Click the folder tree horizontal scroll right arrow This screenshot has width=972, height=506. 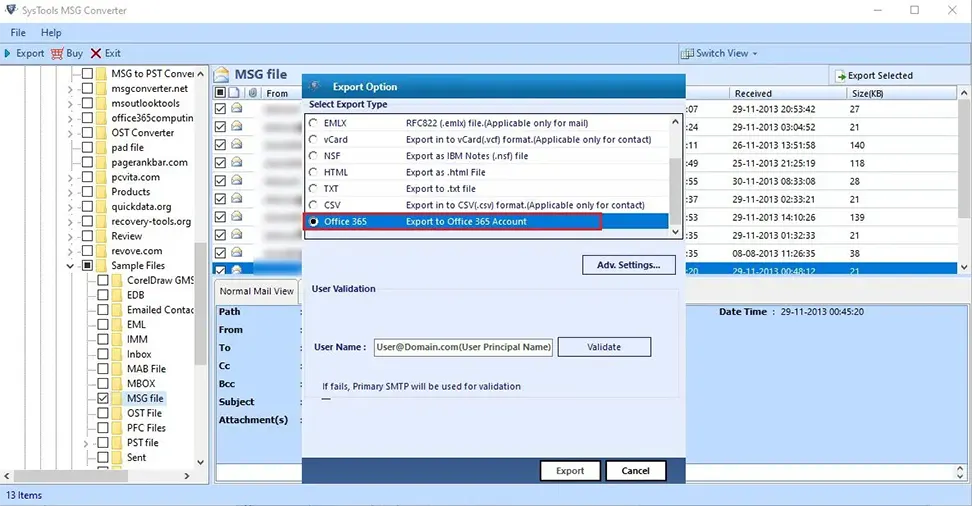(x=187, y=476)
